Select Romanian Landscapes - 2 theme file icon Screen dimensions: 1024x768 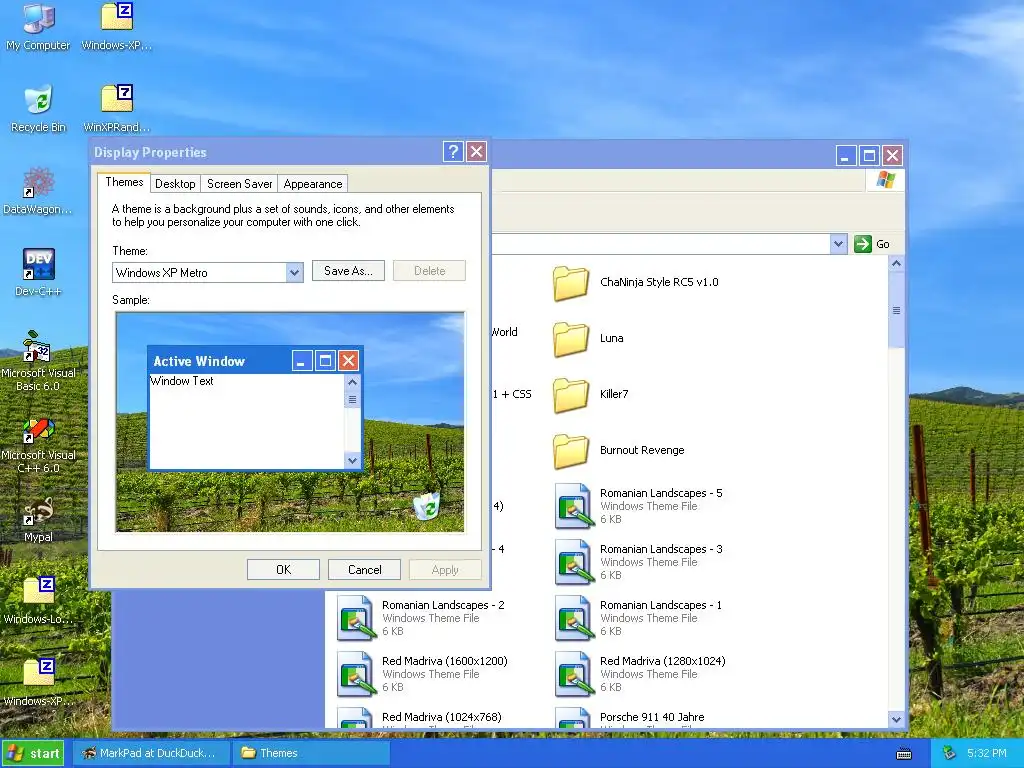(355, 618)
